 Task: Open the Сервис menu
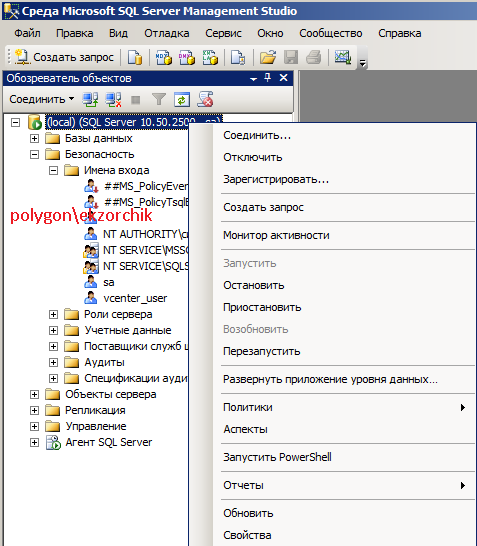[x=223, y=33]
